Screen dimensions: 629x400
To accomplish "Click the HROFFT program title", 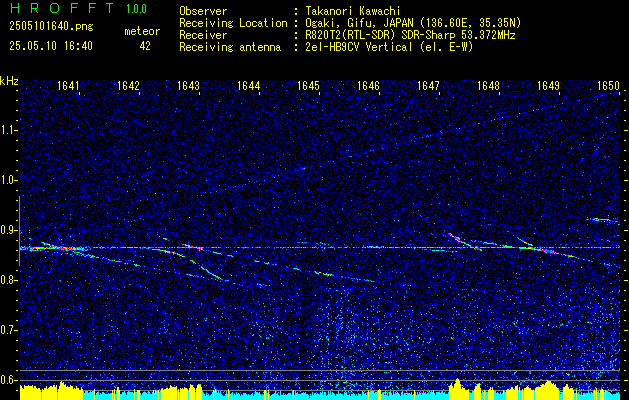I will 62,8.
